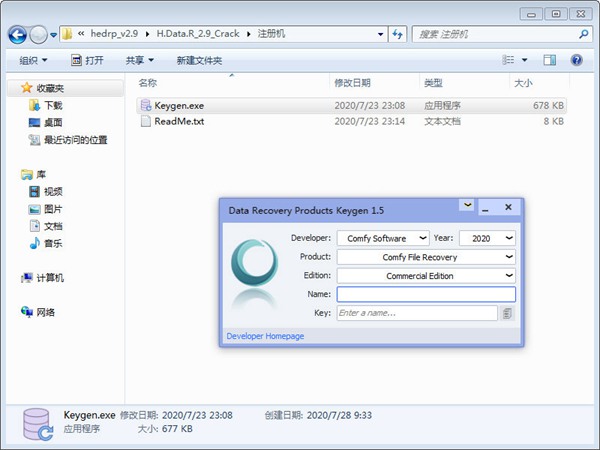Open the 组织 (Organize) menu
The height and width of the screenshot is (450, 600).
tap(33, 60)
